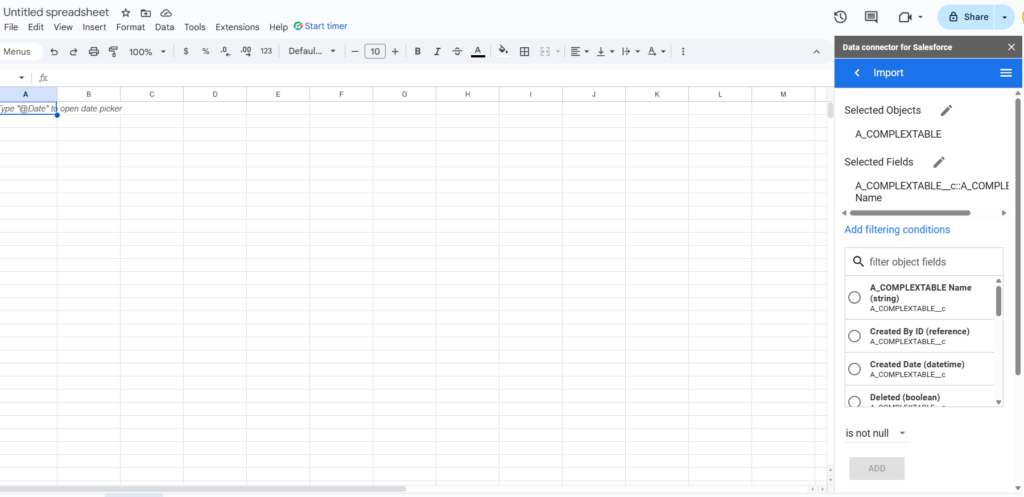Open the Edit menu
Image resolution: width=1024 pixels, height=497 pixels.
35,27
